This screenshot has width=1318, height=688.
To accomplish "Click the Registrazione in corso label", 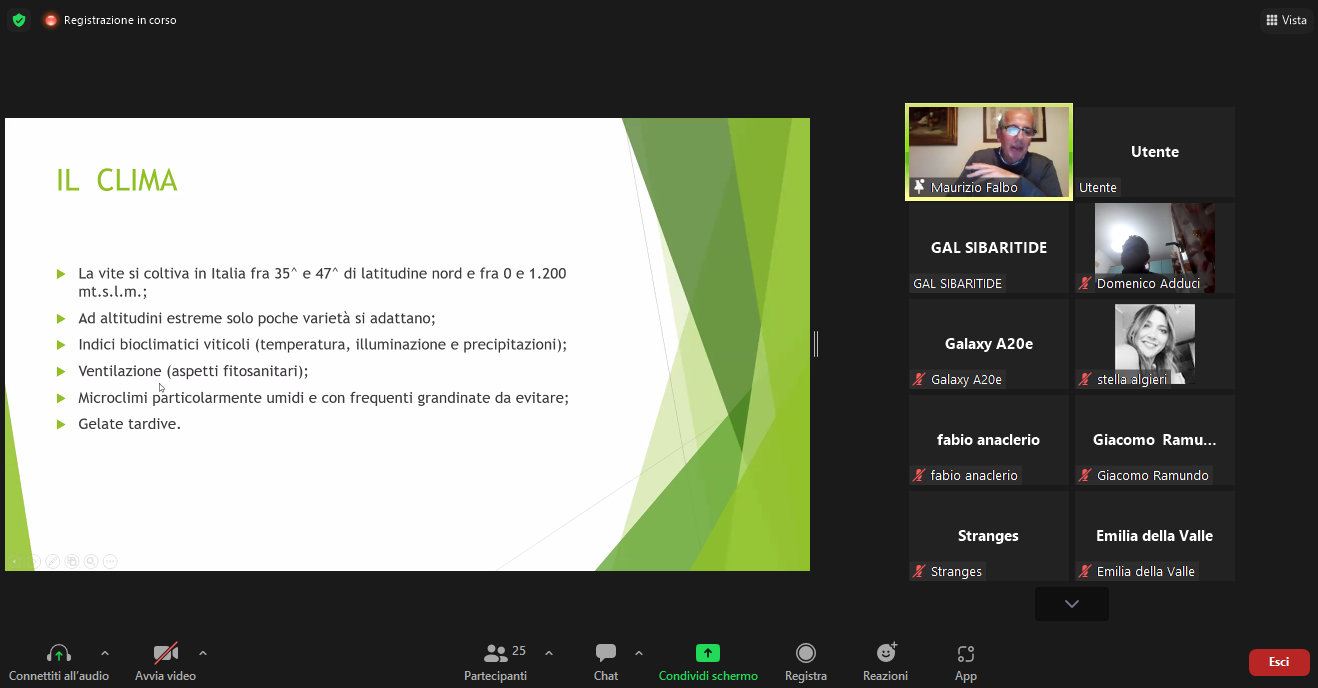I will [x=120, y=20].
